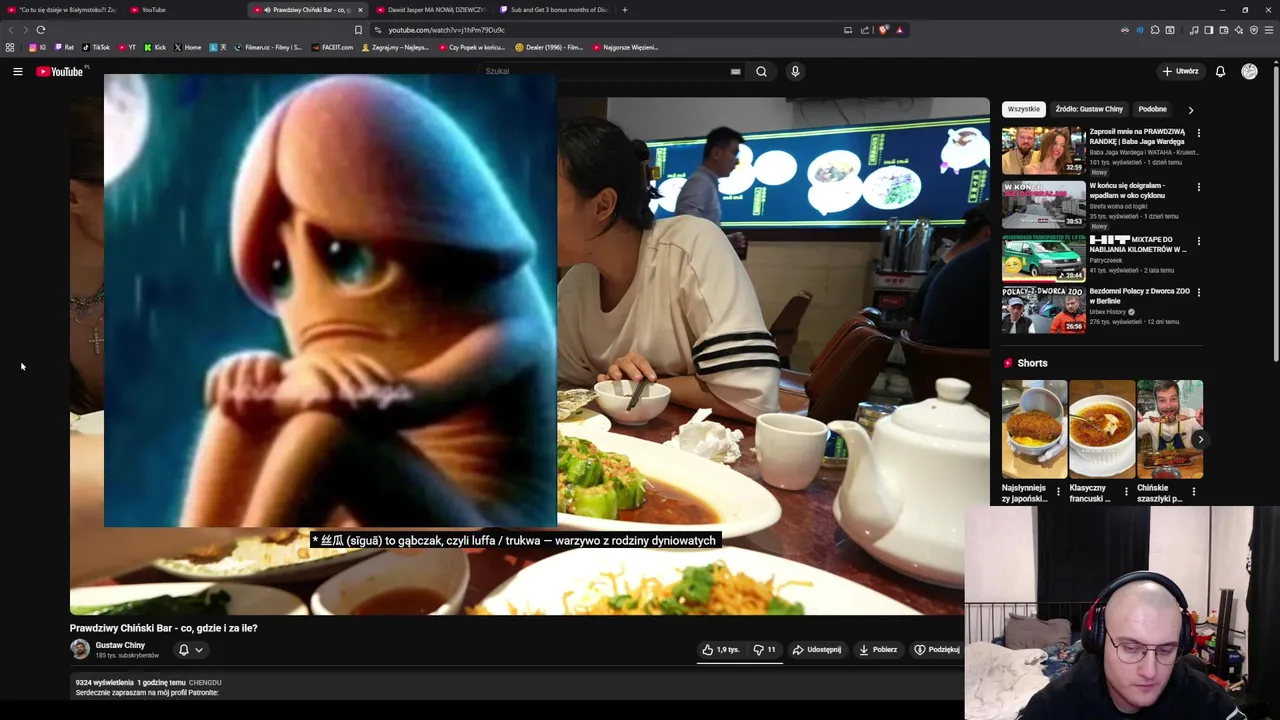The width and height of the screenshot is (1280, 720).
Task: Open the Zaprosił mnie na PRAWDZIWĄ RANDKĘ thumbnail
Action: (1043, 150)
